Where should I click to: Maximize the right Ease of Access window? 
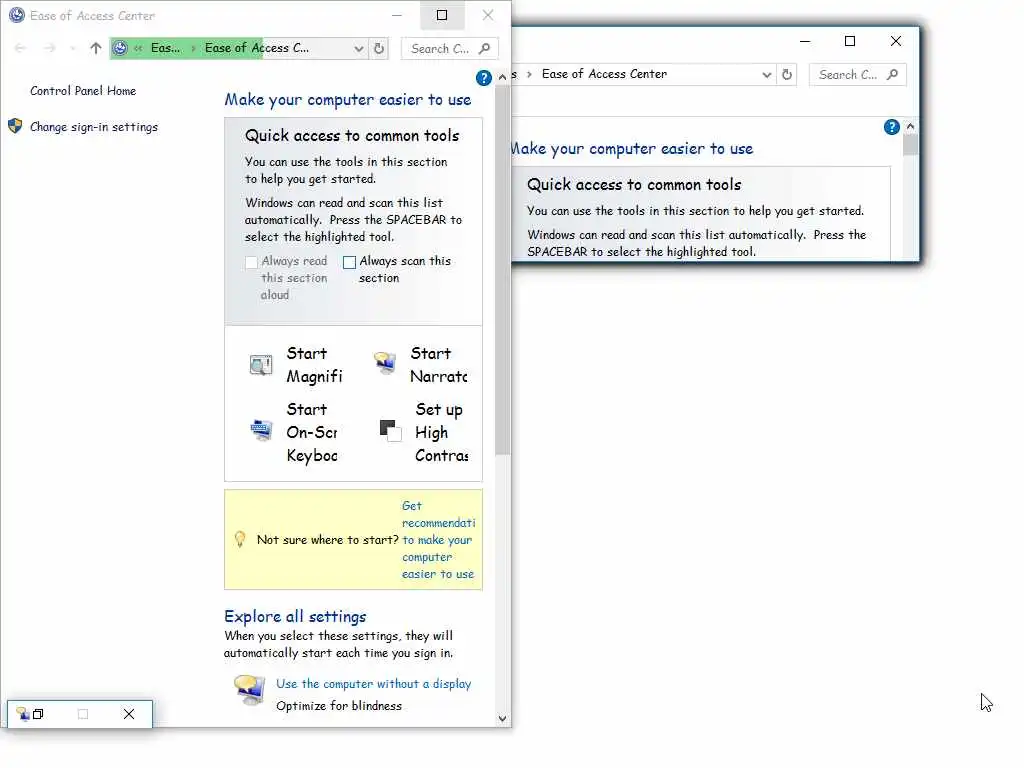[850, 41]
